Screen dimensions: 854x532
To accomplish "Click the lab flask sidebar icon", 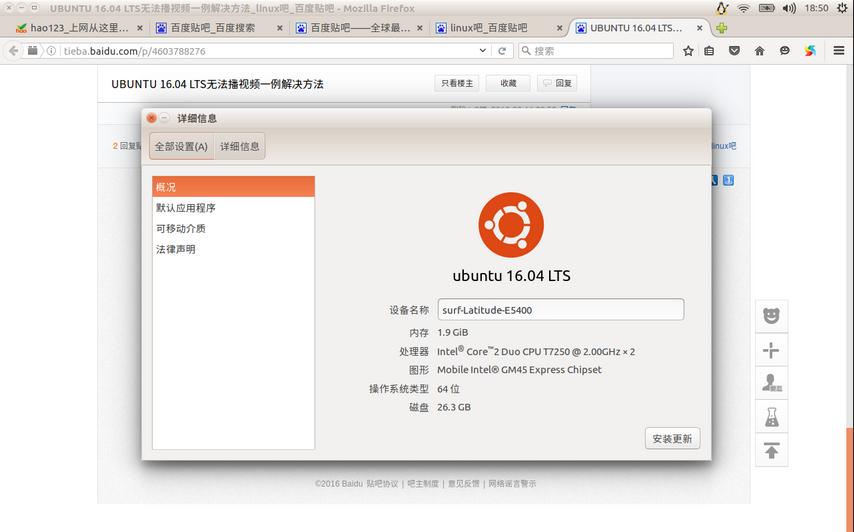I will (771, 417).
